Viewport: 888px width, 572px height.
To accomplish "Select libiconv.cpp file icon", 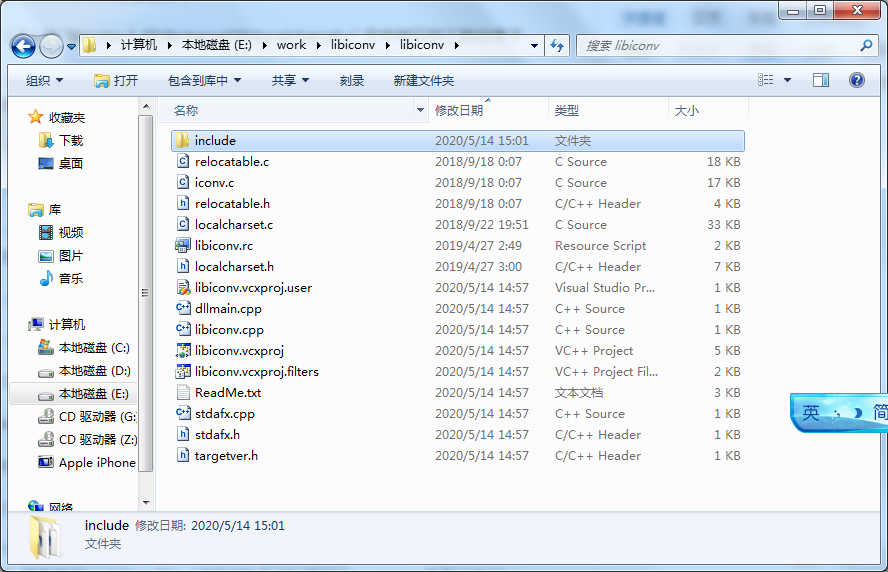I will (182, 329).
